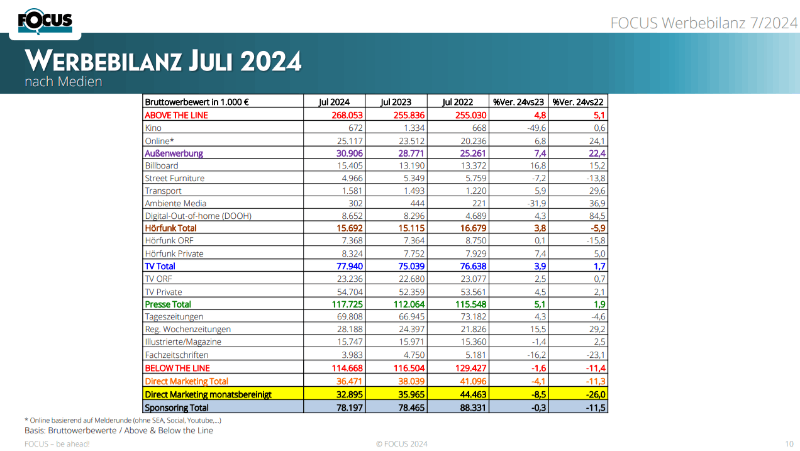800x451 pixels.
Task: Select the 'Digital-Out-of-home (DOOH)' row label
Action: click(x=198, y=216)
